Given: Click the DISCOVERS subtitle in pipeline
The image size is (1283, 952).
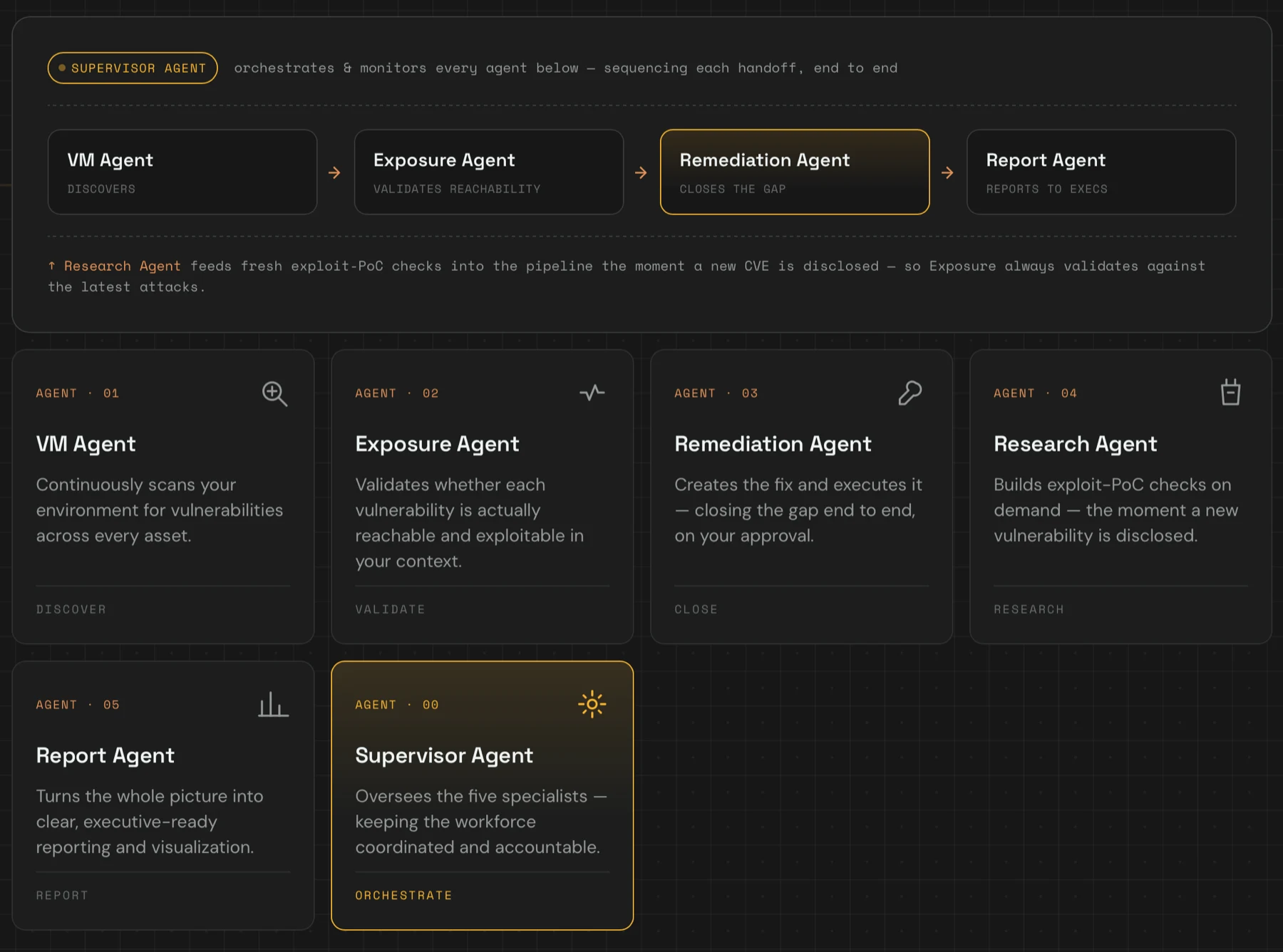Looking at the screenshot, I should pyautogui.click(x=101, y=189).
